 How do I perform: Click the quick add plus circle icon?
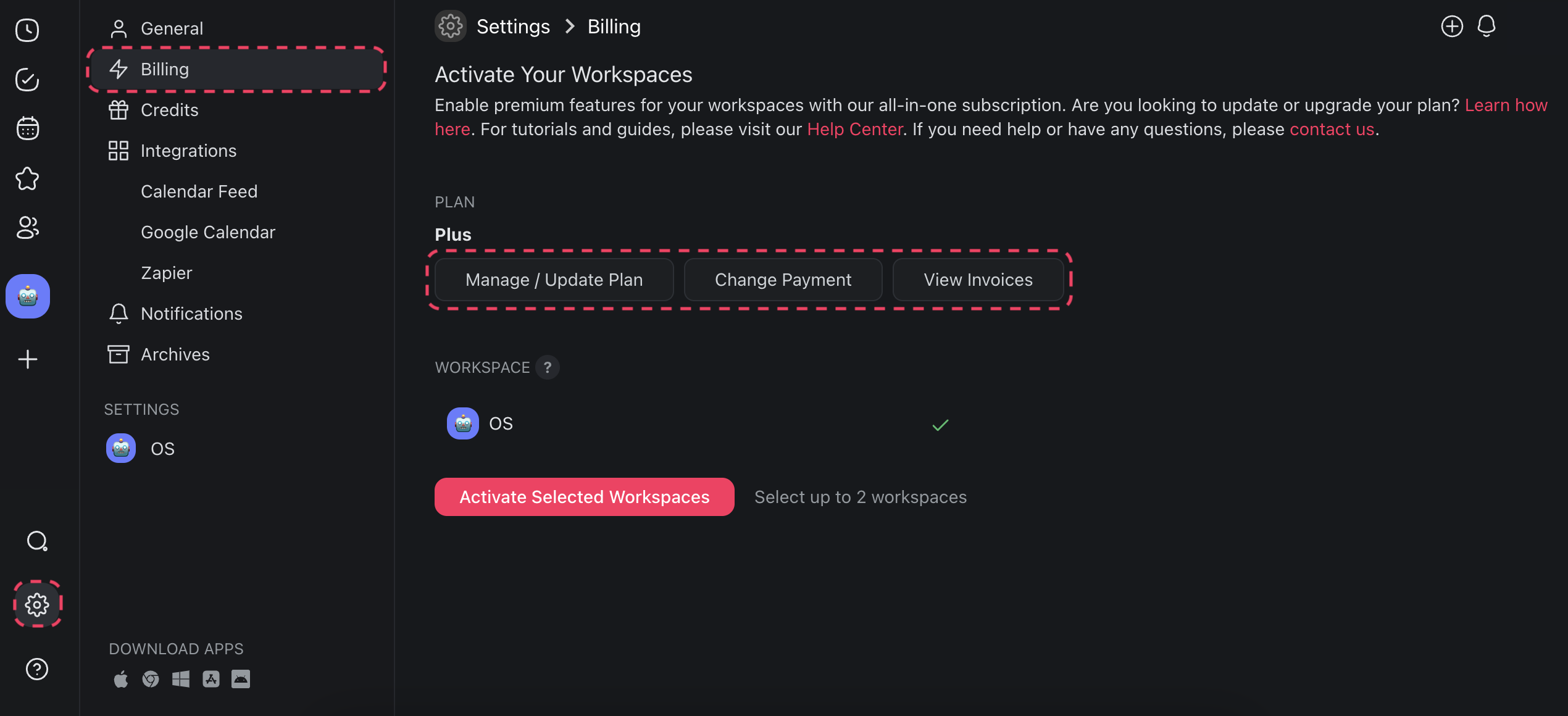(x=1452, y=26)
